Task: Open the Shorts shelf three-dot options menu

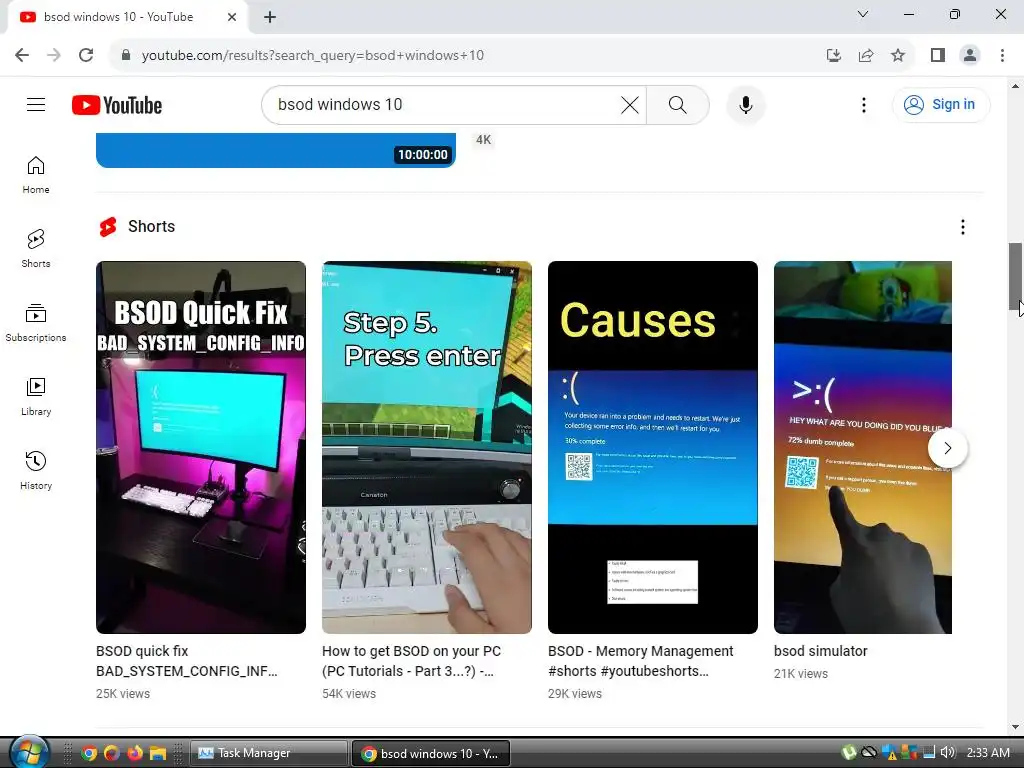Action: click(962, 227)
